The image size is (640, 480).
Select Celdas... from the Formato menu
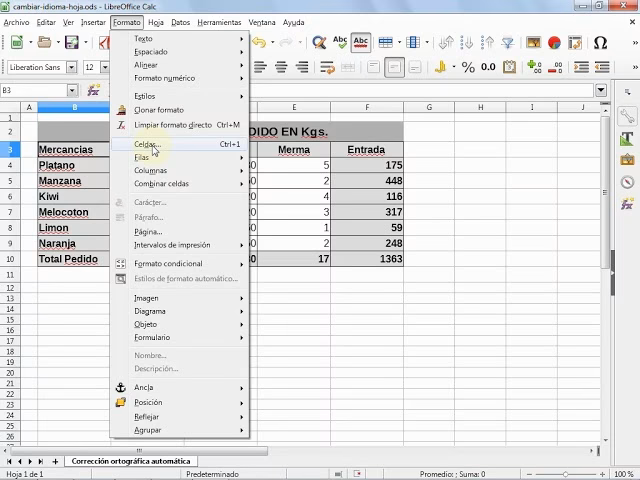147,144
